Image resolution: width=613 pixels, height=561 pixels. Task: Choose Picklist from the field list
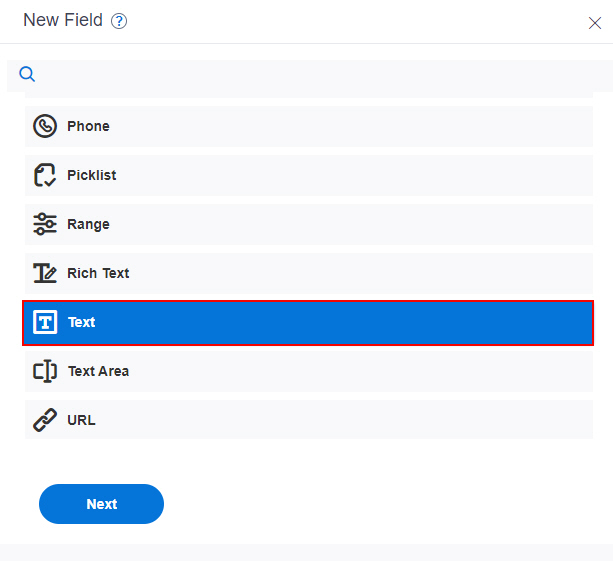[x=309, y=175]
